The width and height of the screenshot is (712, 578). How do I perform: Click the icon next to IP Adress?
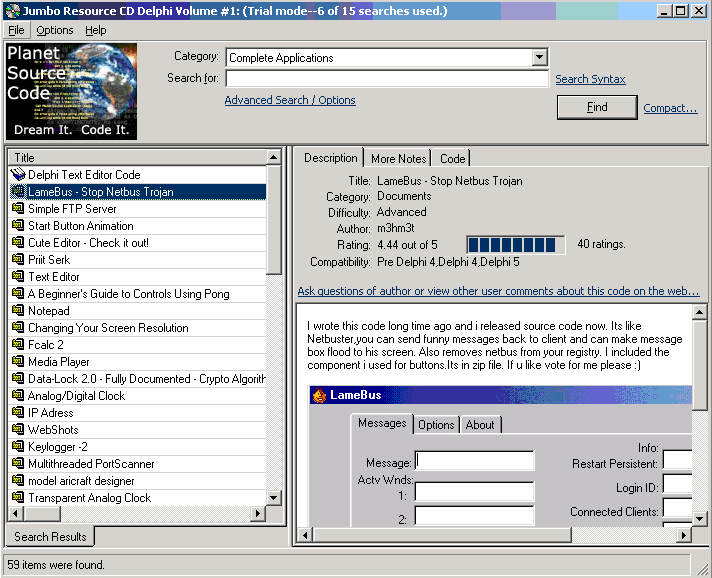pyautogui.click(x=18, y=412)
